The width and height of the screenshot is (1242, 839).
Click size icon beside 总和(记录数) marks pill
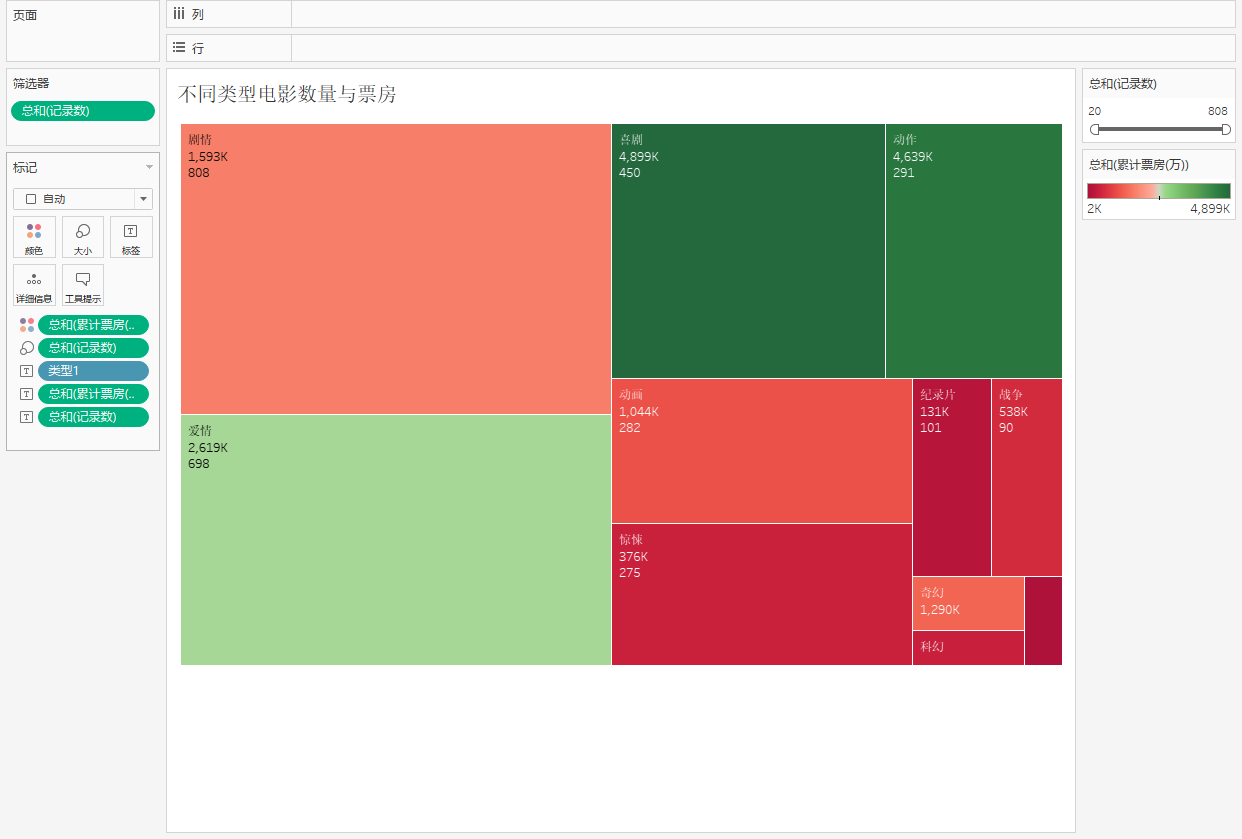27,348
